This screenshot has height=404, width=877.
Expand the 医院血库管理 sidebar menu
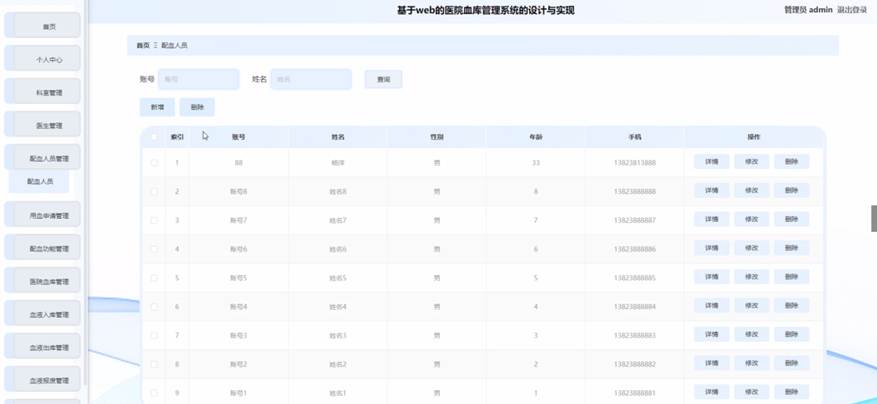[x=43, y=280]
